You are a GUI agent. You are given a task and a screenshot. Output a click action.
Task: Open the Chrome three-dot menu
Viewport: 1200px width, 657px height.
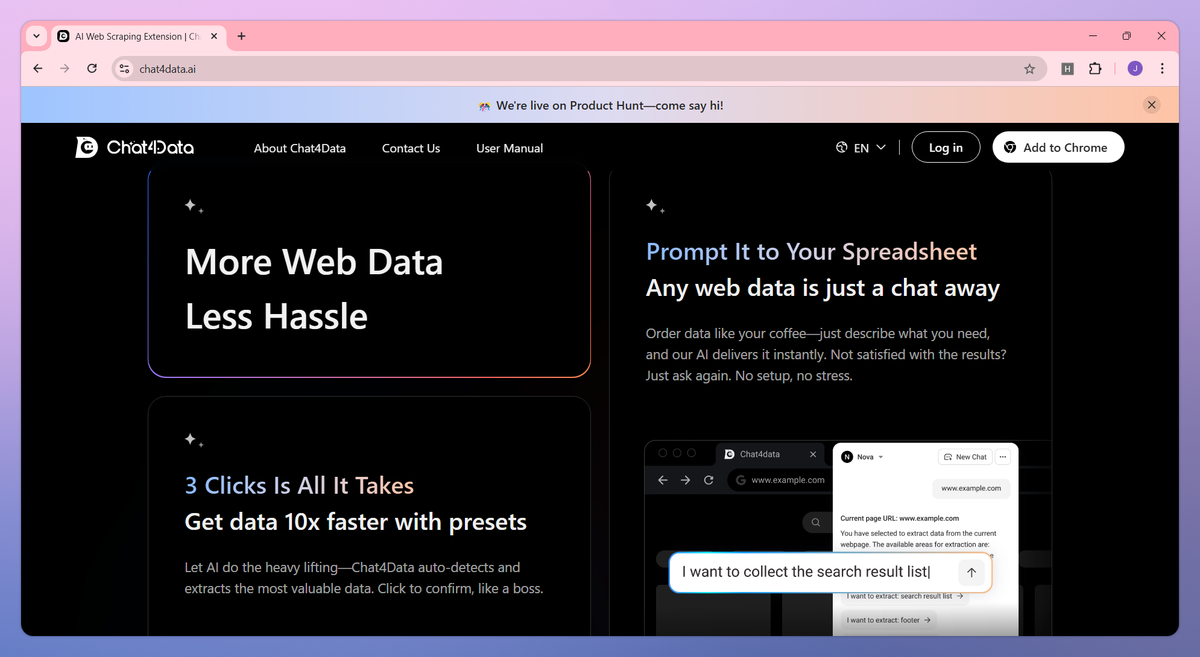[1162, 69]
